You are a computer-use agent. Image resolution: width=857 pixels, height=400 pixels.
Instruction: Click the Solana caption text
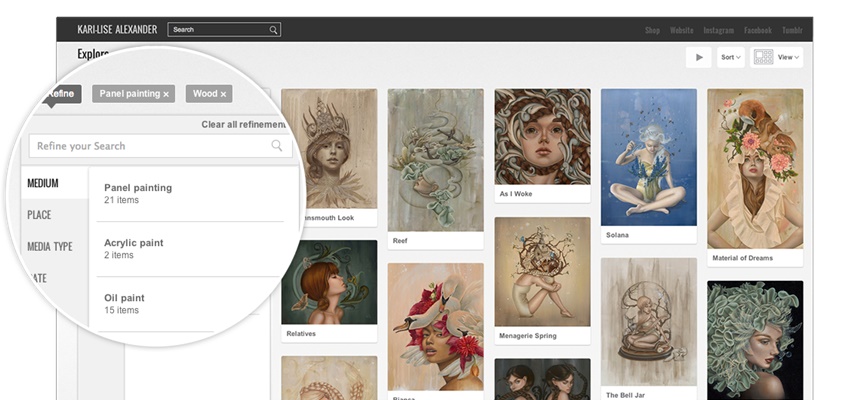[x=617, y=235]
